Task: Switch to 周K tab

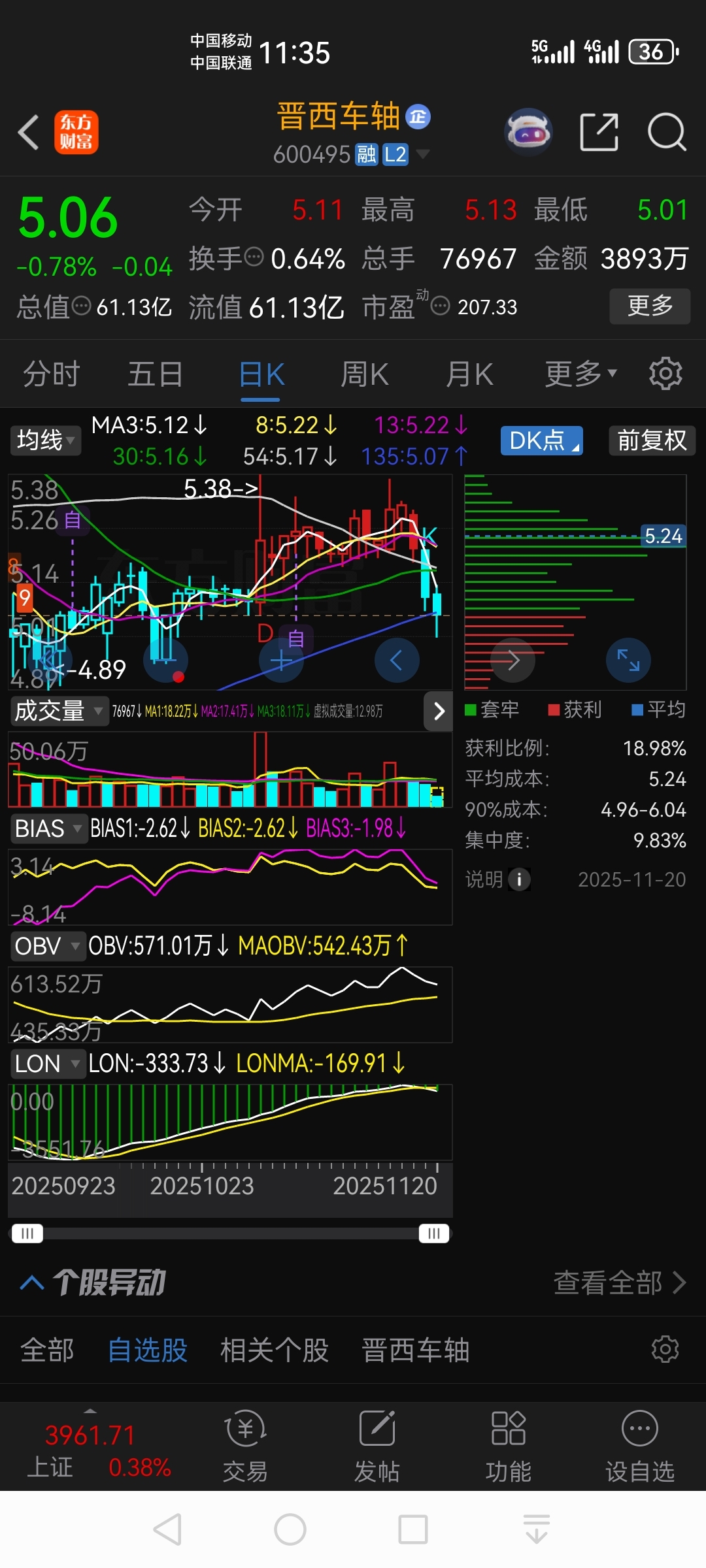Action: coord(365,374)
